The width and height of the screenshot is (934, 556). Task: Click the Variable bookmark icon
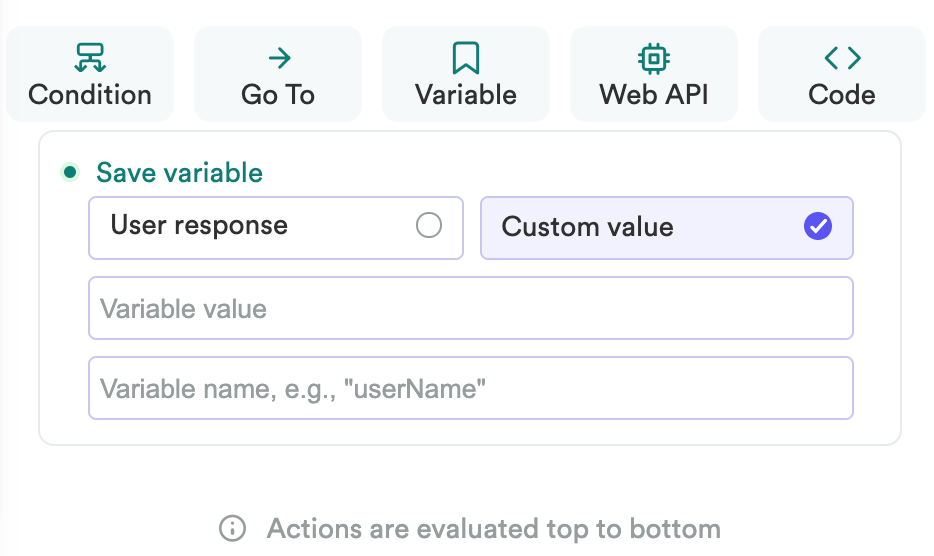(466, 58)
